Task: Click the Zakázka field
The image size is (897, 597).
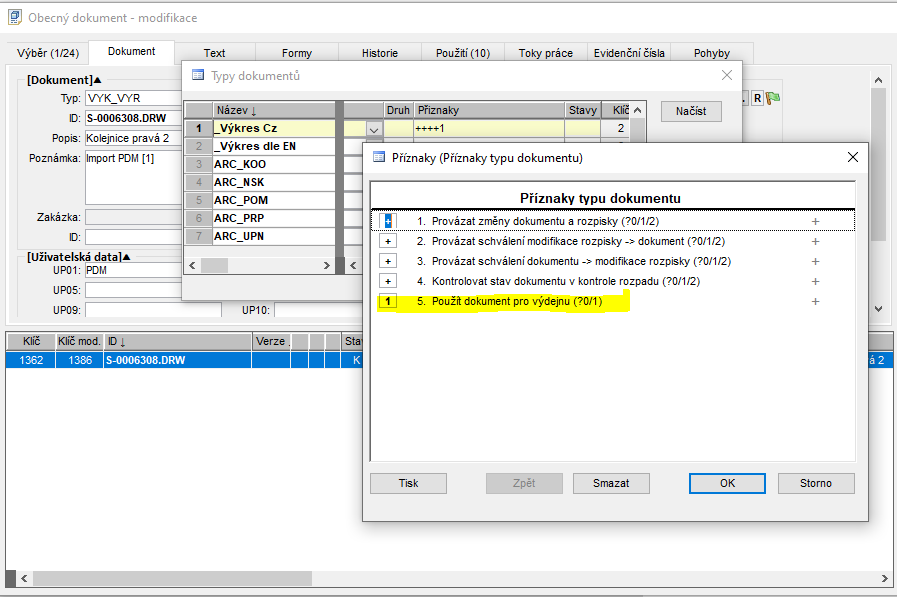Action: pyautogui.click(x=134, y=217)
